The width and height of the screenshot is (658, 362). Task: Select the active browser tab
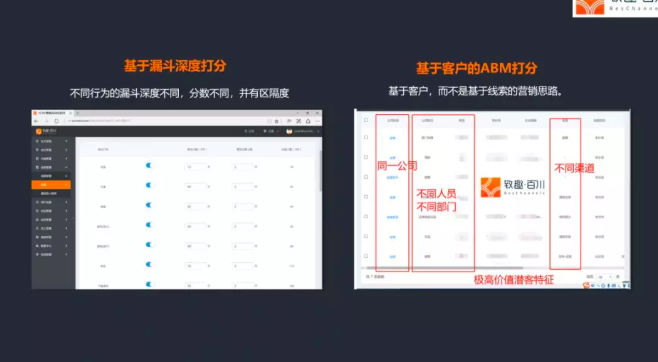click(53, 113)
